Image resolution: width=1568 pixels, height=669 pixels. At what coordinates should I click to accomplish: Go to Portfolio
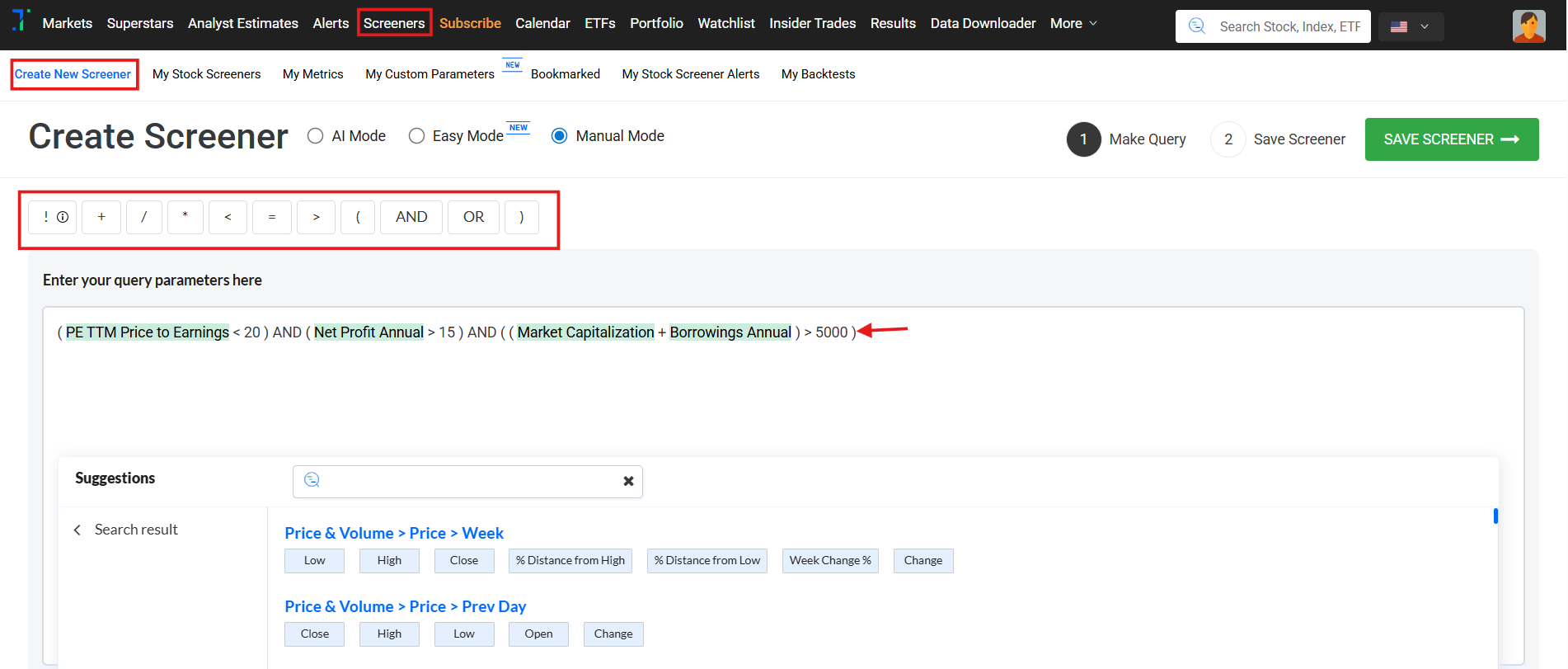pos(656,23)
